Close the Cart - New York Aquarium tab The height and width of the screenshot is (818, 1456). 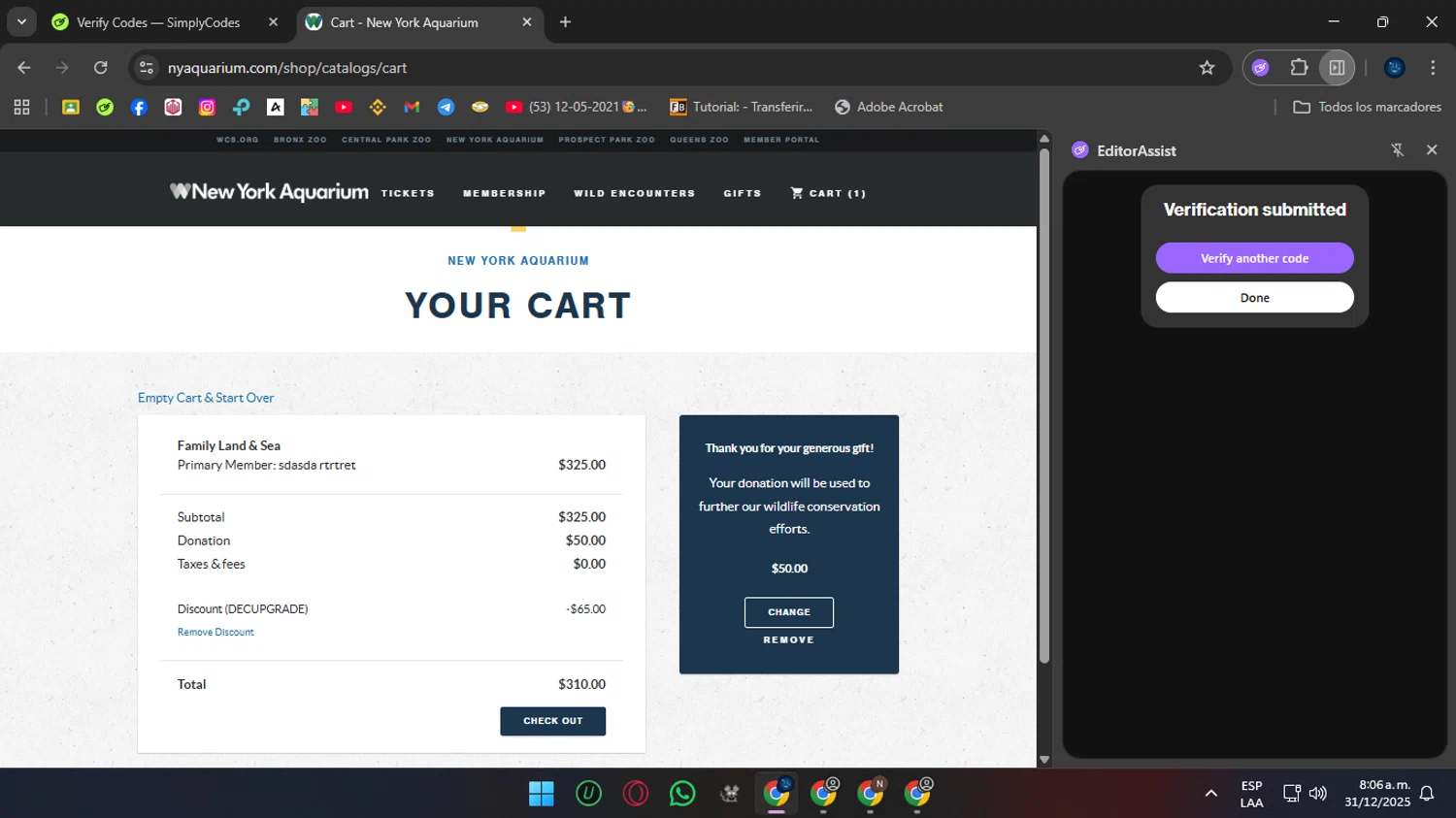point(527,21)
